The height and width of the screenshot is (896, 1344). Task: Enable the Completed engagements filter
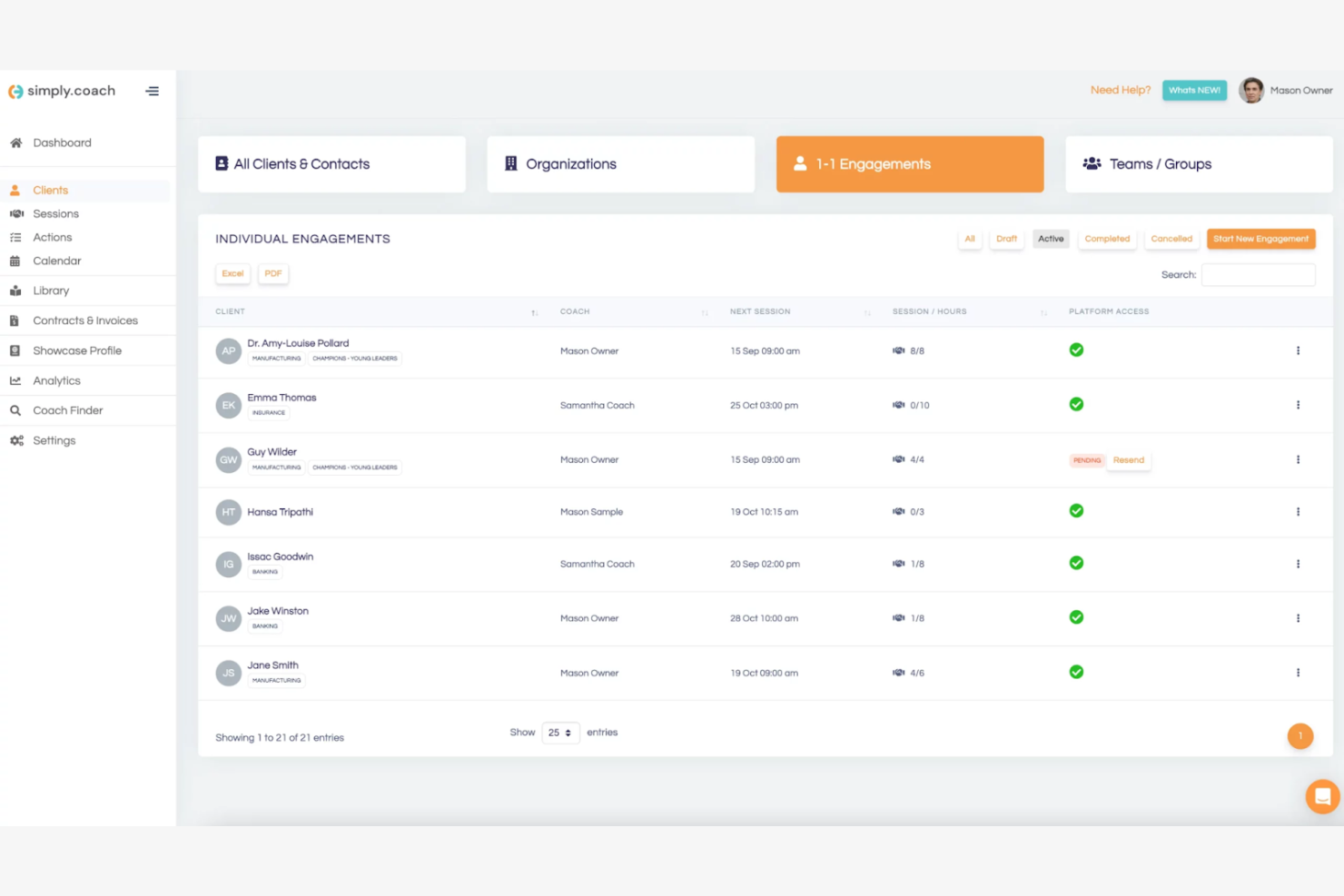(1107, 238)
